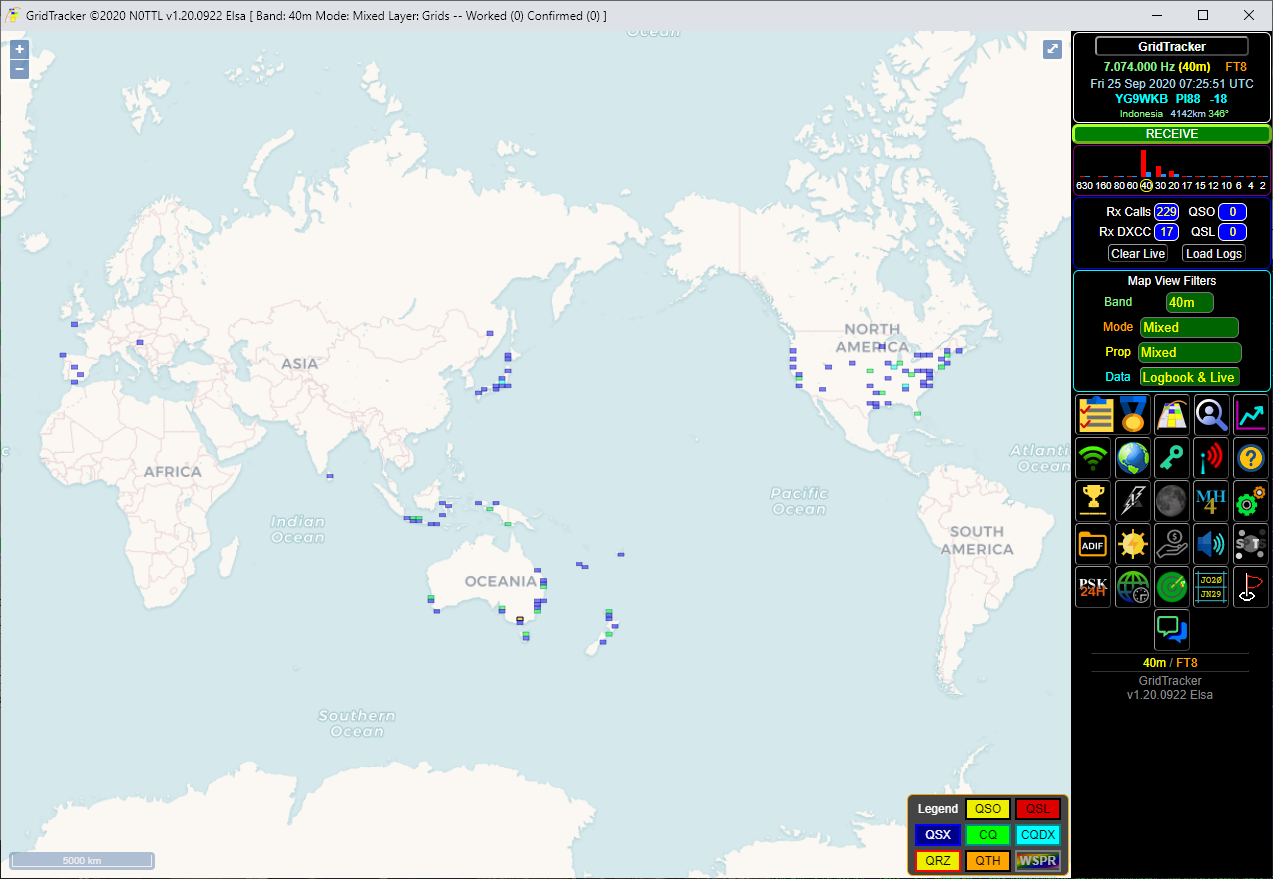Click the PSK 24H spots icon
This screenshot has height=879, width=1273.
point(1094,587)
